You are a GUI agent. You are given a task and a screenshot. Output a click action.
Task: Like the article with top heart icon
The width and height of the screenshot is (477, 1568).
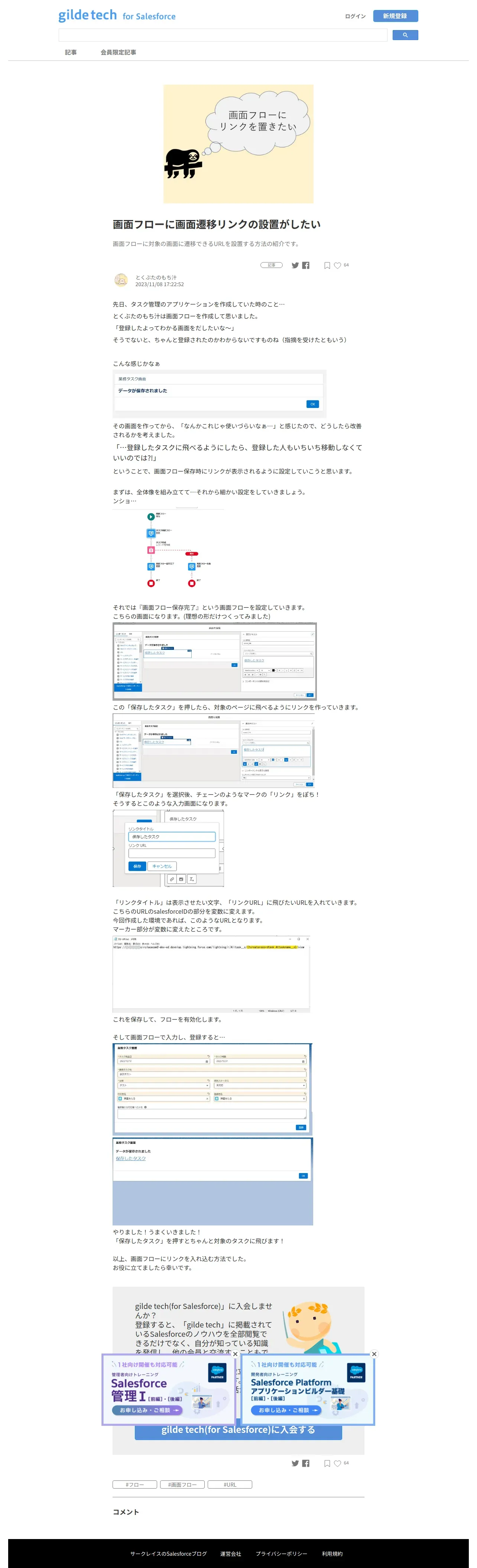coord(337,265)
